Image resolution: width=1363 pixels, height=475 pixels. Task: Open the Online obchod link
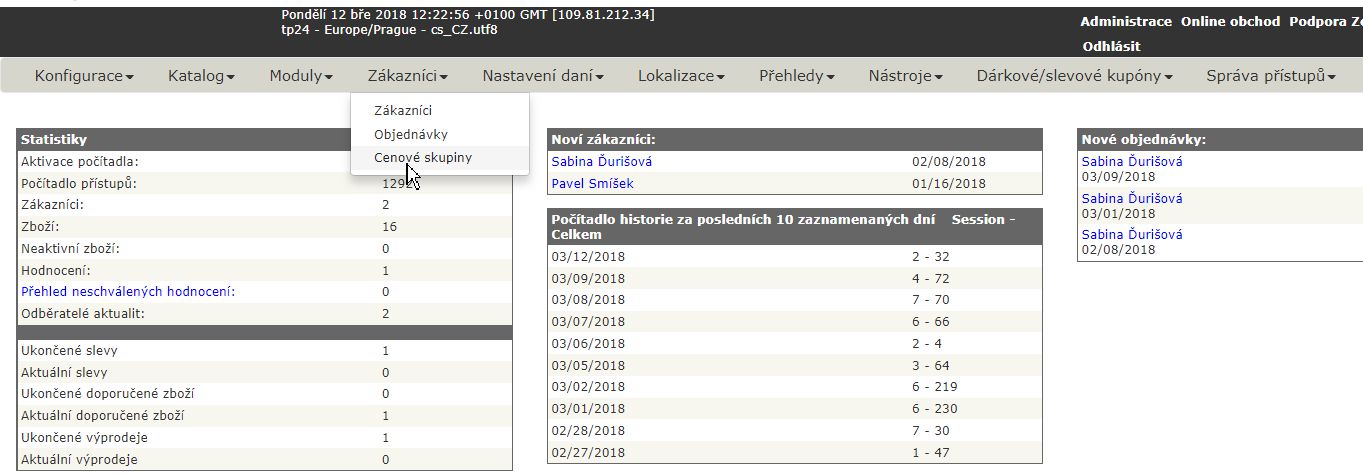1230,22
